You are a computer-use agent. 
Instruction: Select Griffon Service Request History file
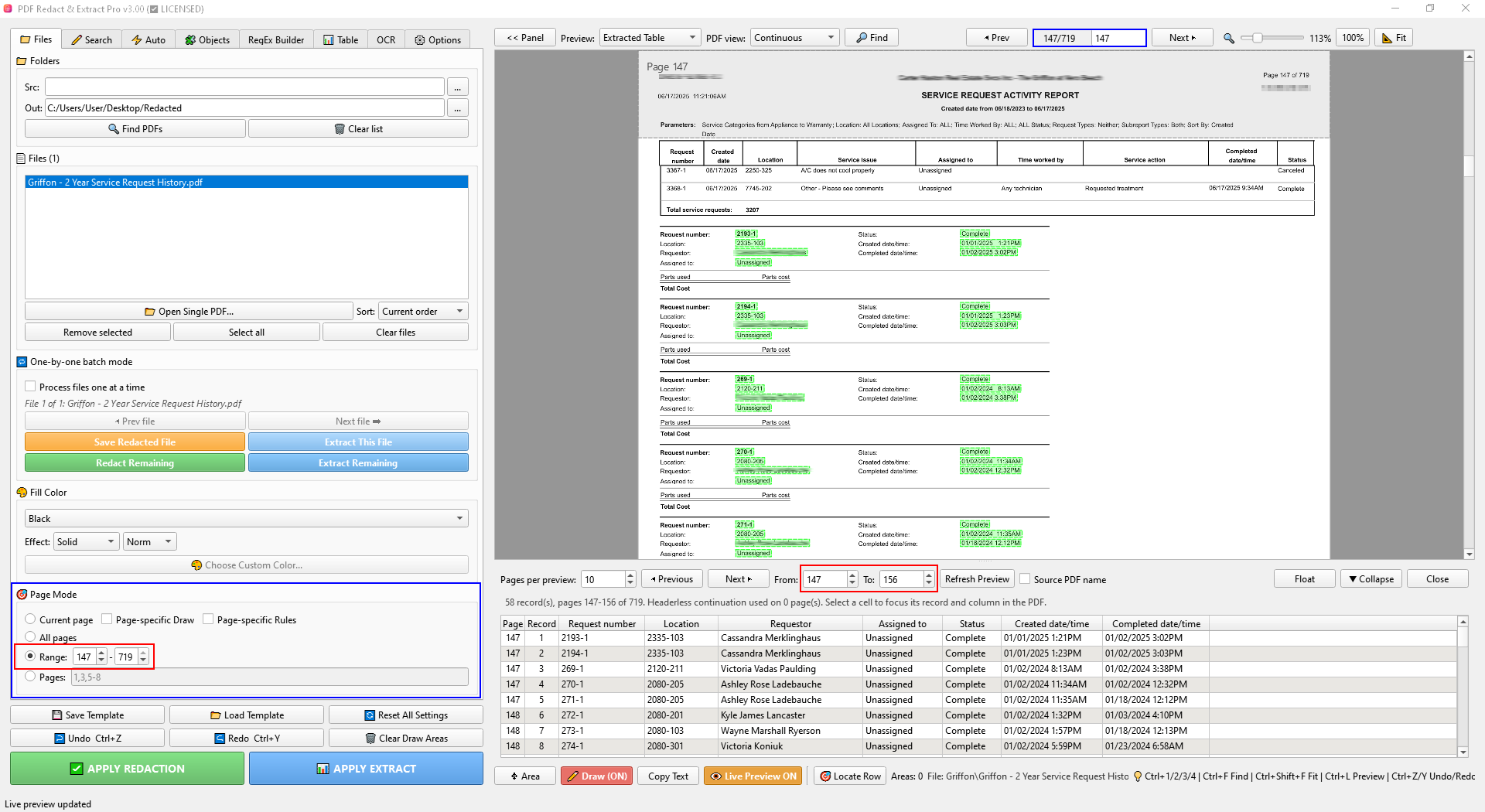[x=246, y=183]
